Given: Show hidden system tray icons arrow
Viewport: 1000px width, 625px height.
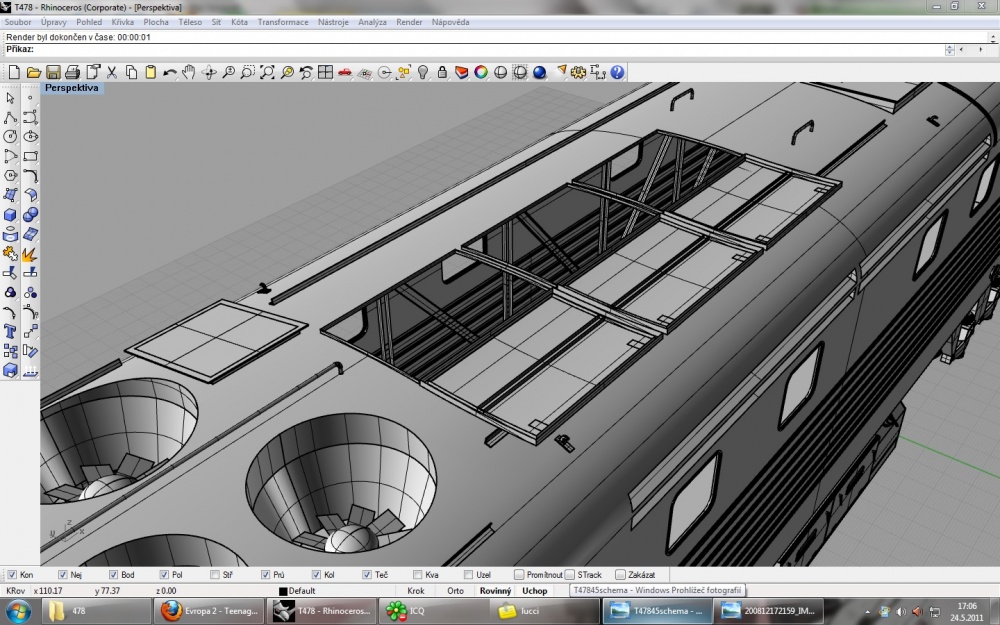Looking at the screenshot, I should 868,612.
